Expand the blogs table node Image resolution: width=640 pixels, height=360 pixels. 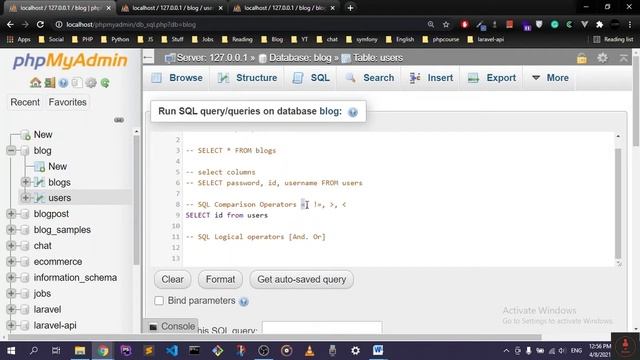pos(25,182)
